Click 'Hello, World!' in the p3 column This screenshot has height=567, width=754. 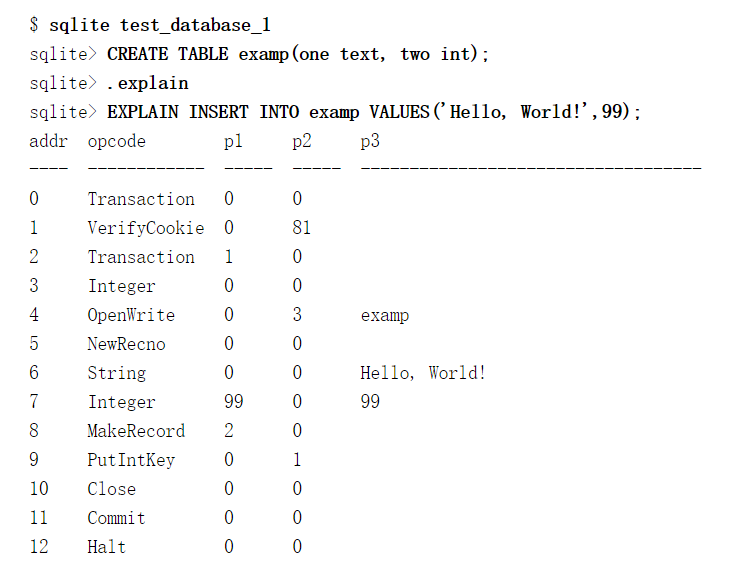click(x=423, y=373)
